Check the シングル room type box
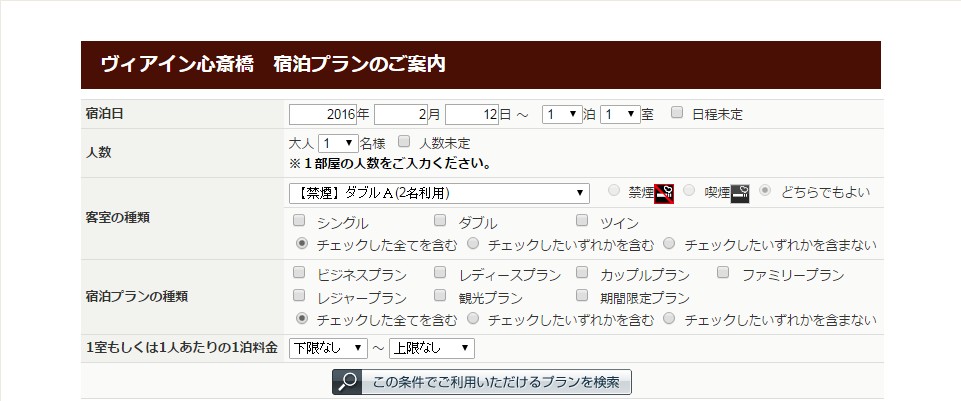The height and width of the screenshot is (401, 961). (299, 220)
